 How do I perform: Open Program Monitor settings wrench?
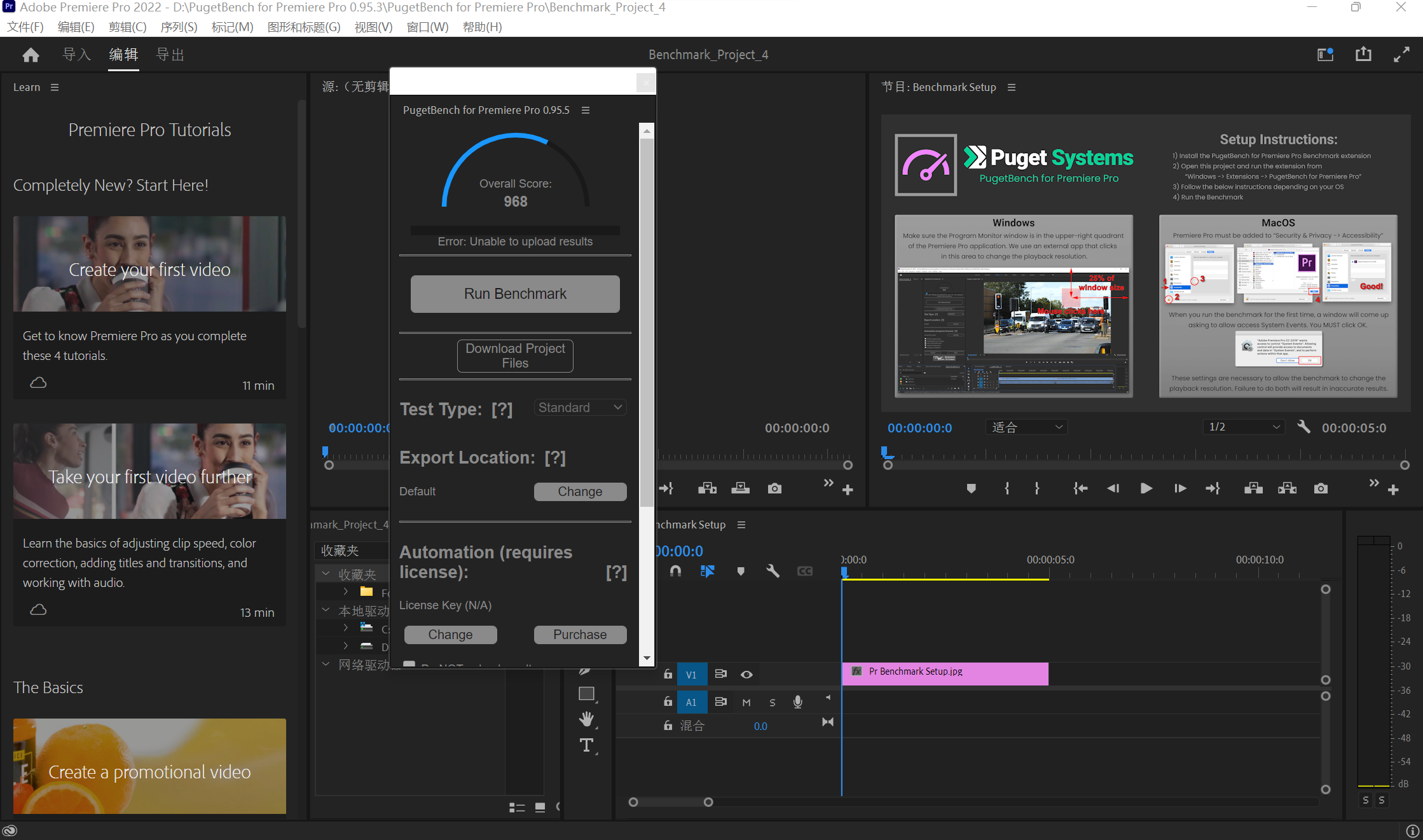[x=1303, y=427]
